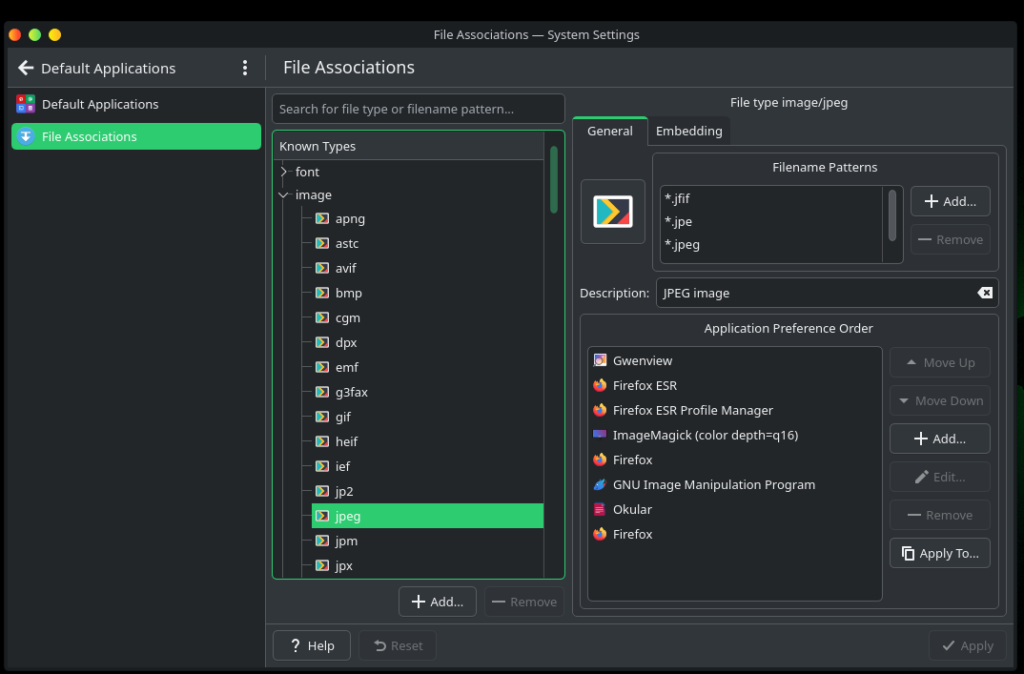Collapse the image category in the tree
Screen dimensions: 1024x674
284,195
